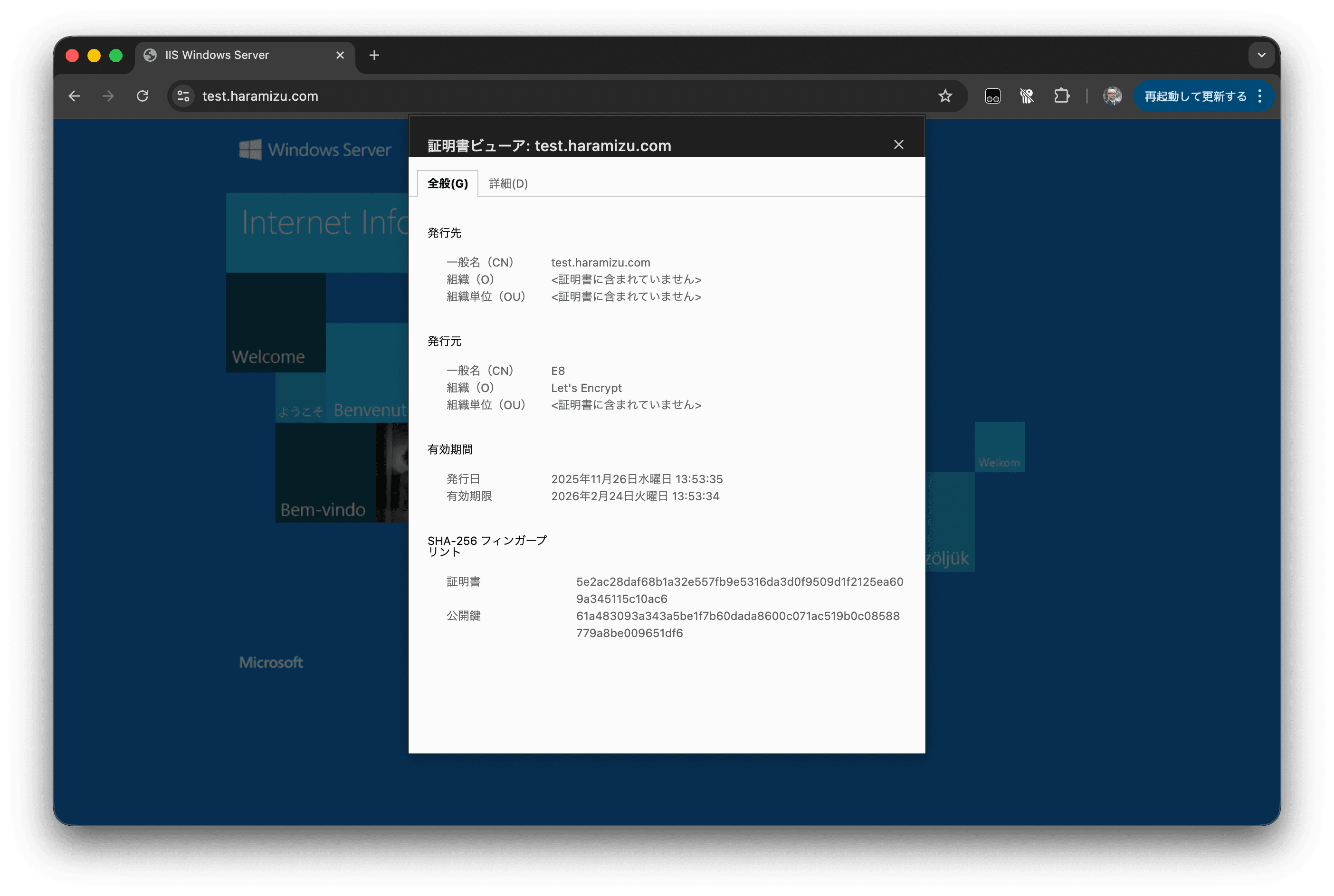
Task: Click the browser back arrow
Action: coord(74,96)
